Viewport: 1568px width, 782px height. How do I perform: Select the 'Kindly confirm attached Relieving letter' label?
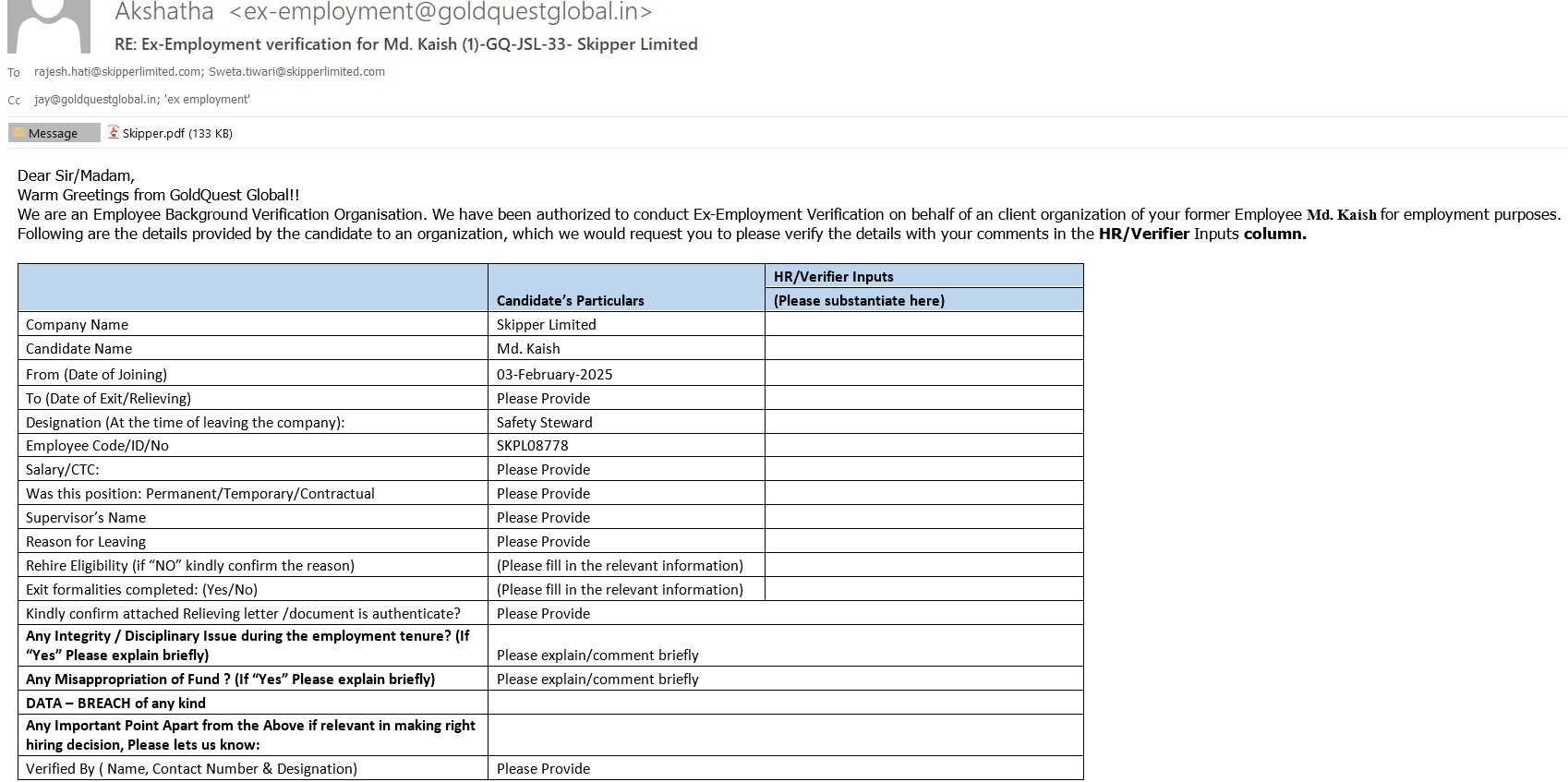click(x=243, y=613)
